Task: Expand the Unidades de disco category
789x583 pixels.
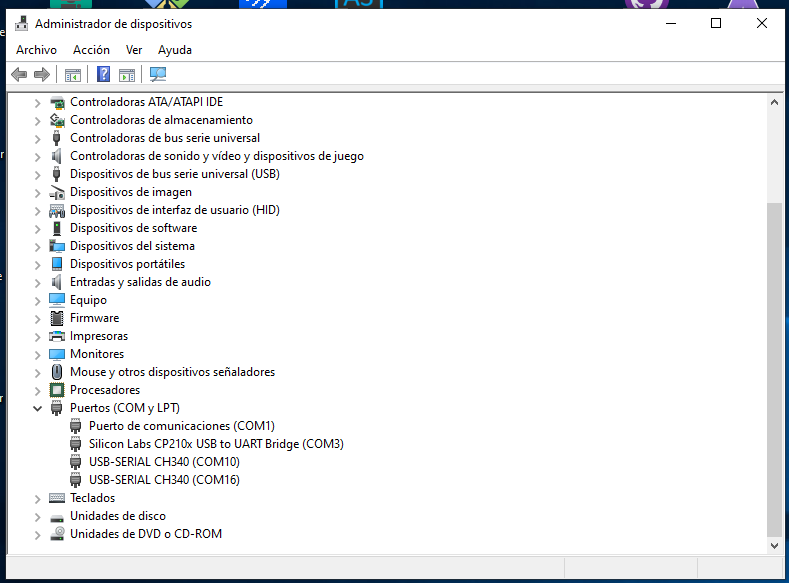Action: click(x=38, y=516)
